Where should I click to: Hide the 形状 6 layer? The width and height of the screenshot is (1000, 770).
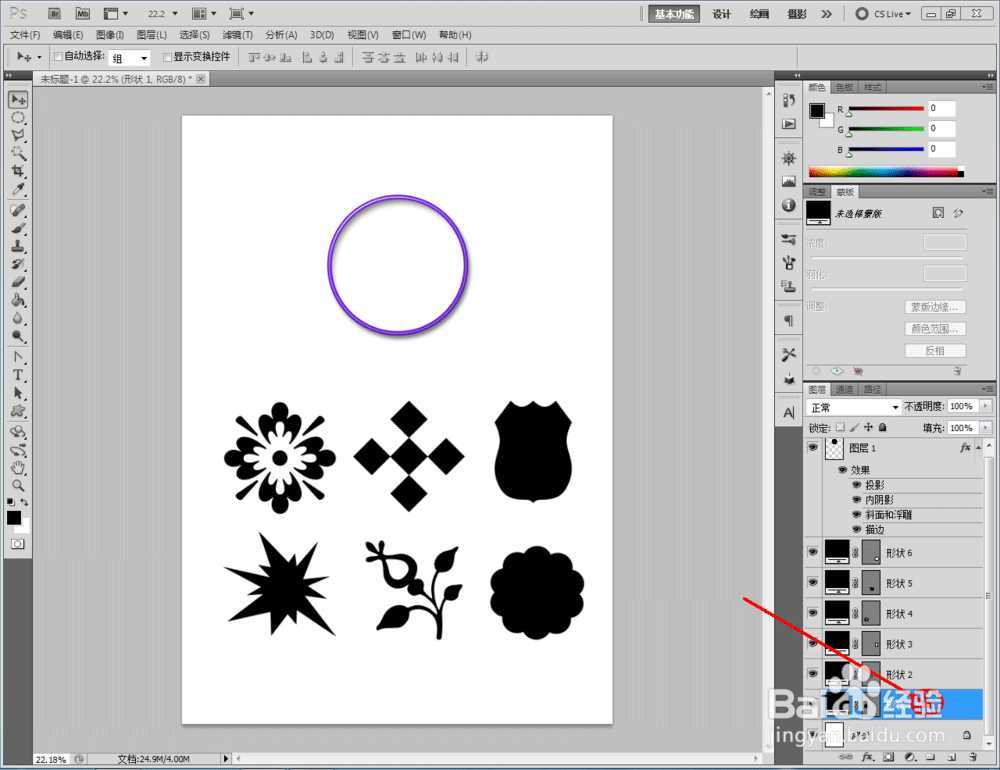812,552
